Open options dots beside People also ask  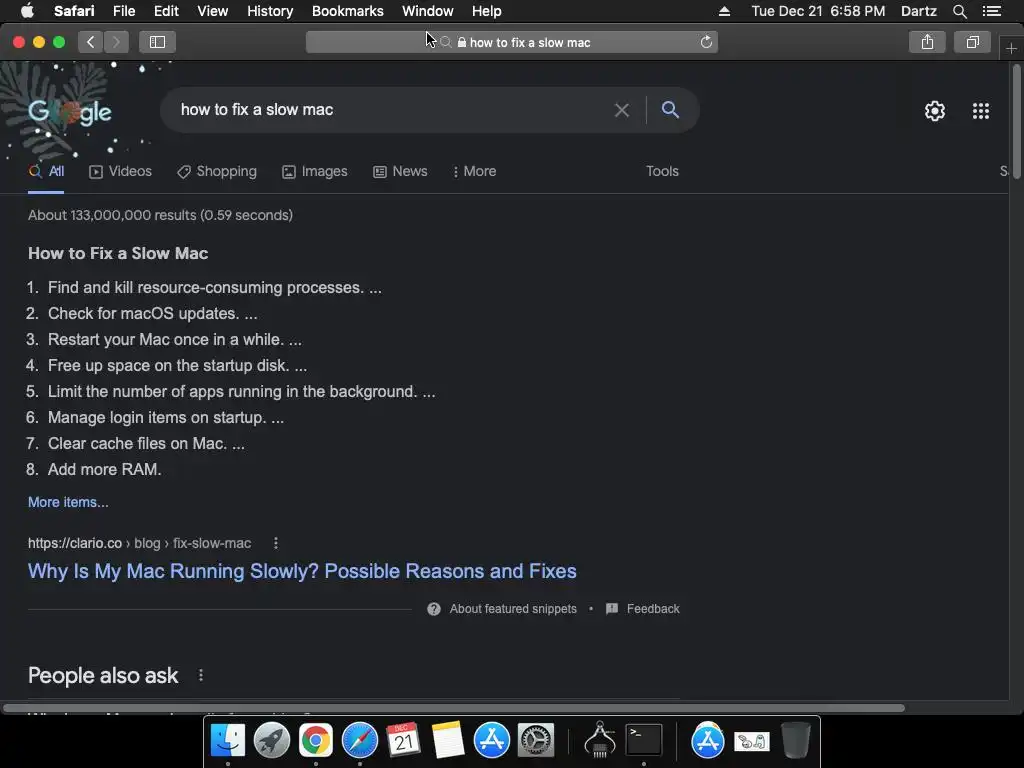(200, 675)
